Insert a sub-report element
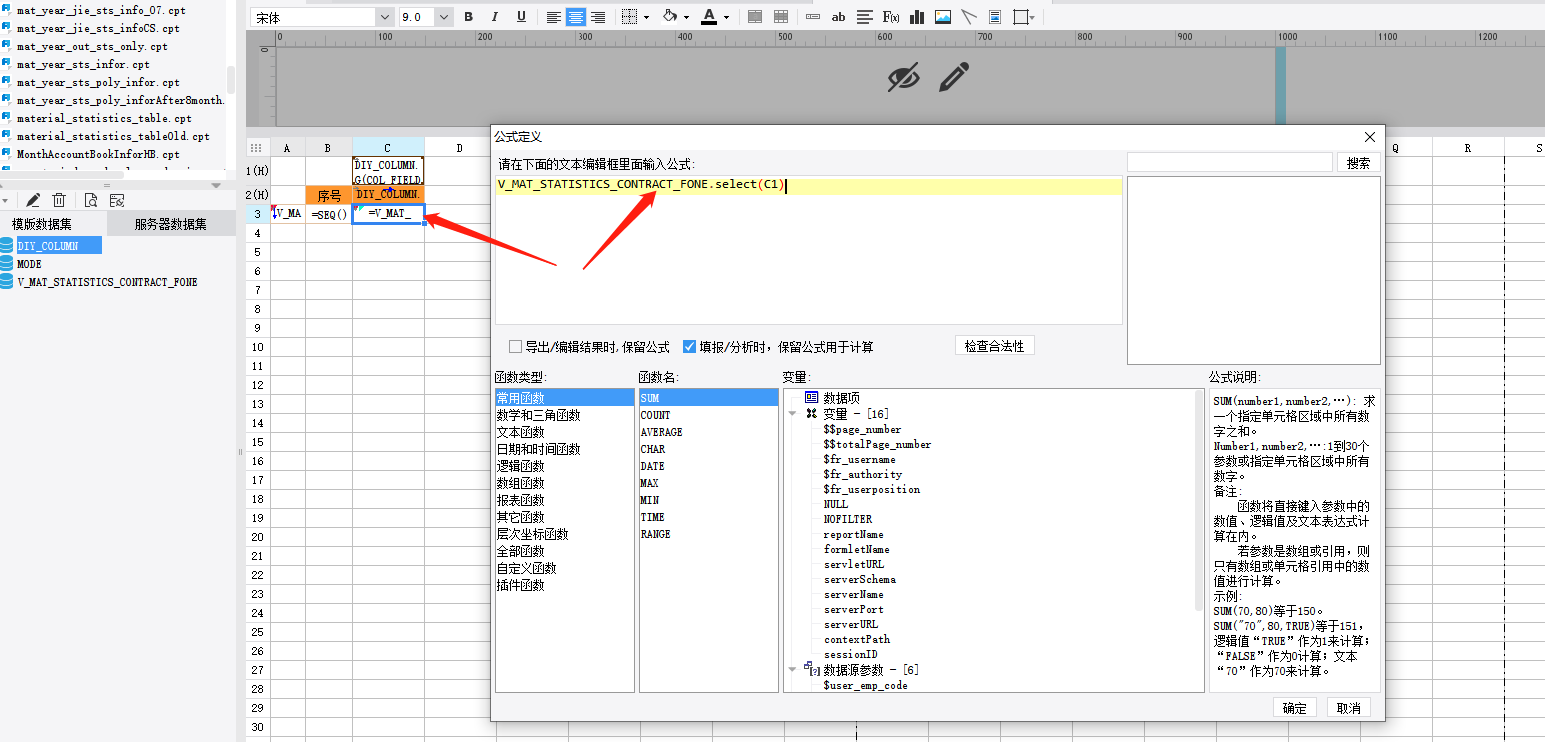Screen dimensions: 1545x742 click(x=995, y=17)
